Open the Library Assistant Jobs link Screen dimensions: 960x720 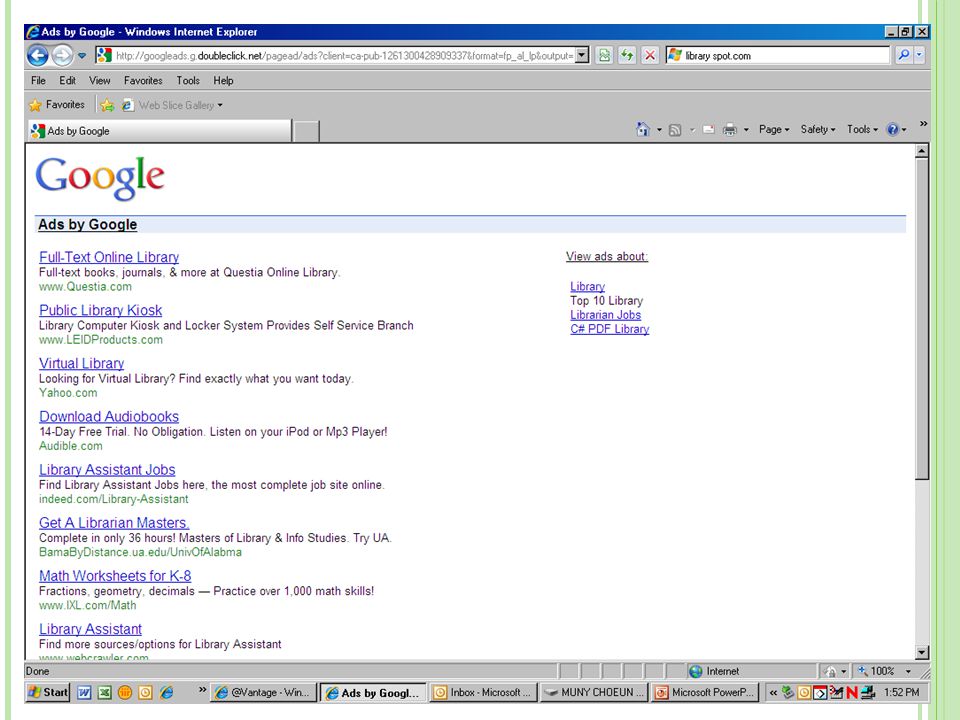click(107, 470)
